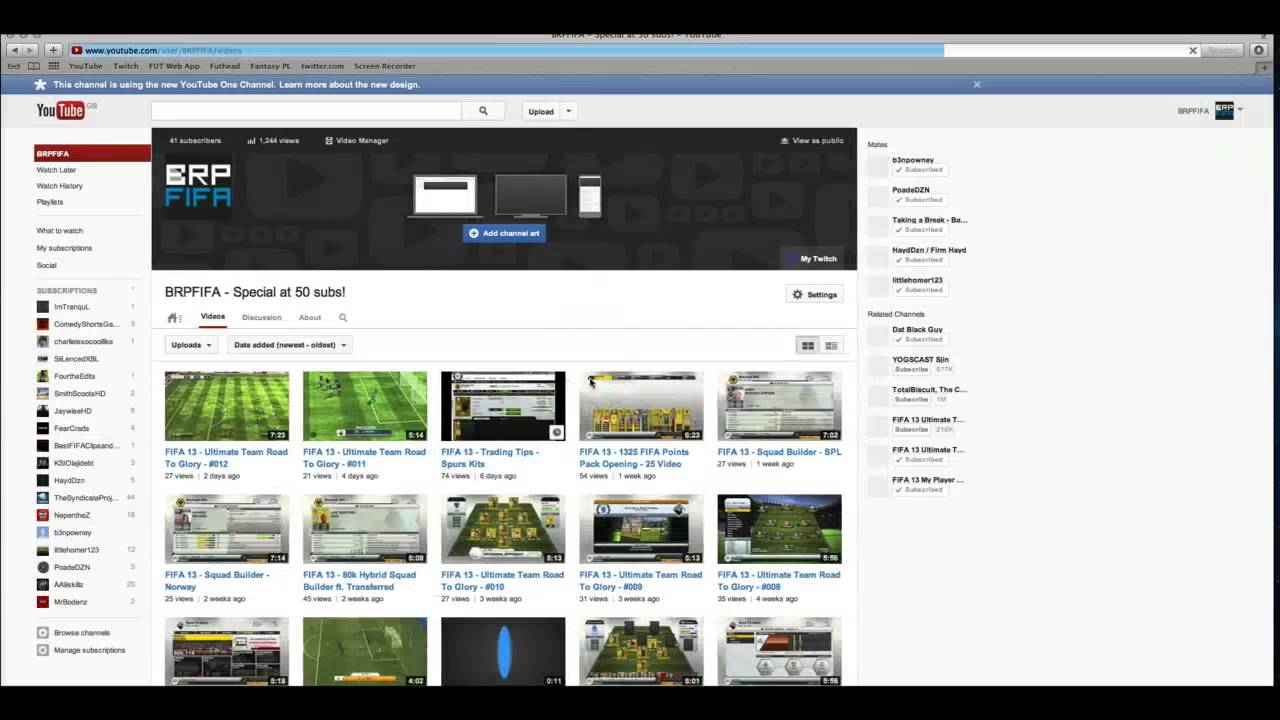Click the Video Manager icon link
Image resolution: width=1280 pixels, height=720 pixels.
pyautogui.click(x=329, y=141)
